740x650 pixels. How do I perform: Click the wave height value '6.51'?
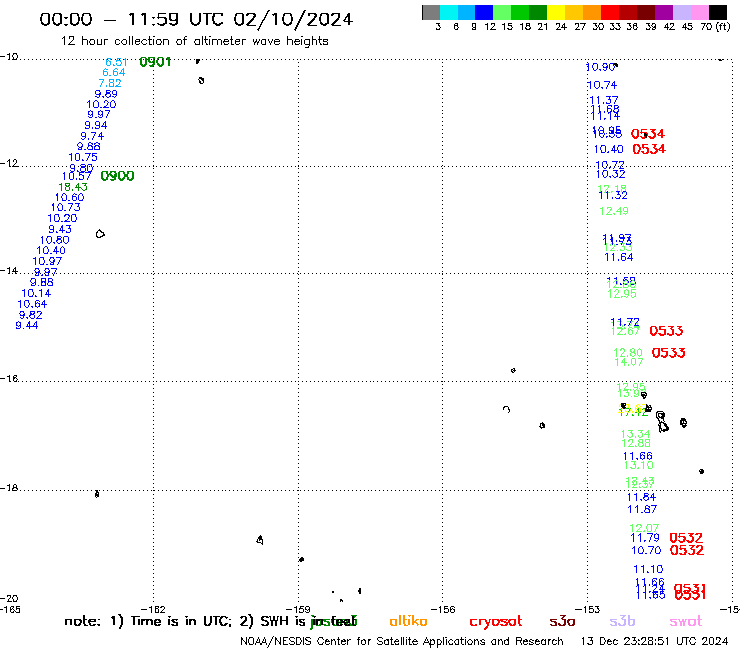coord(116,62)
